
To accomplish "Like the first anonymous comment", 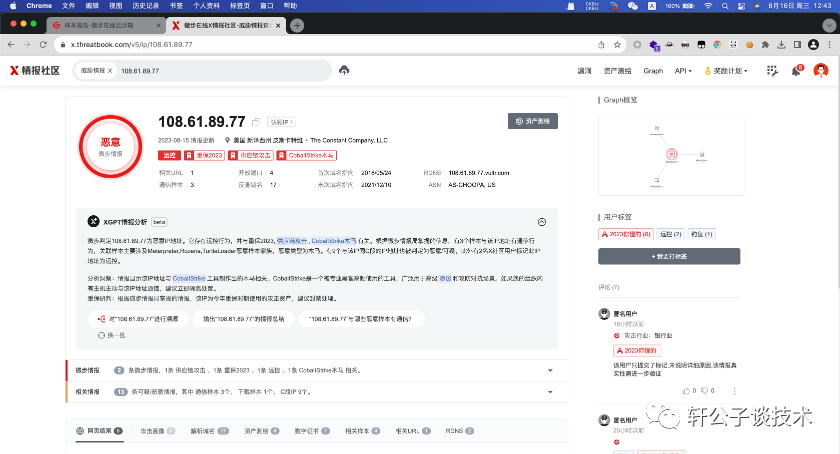I will point(686,391).
